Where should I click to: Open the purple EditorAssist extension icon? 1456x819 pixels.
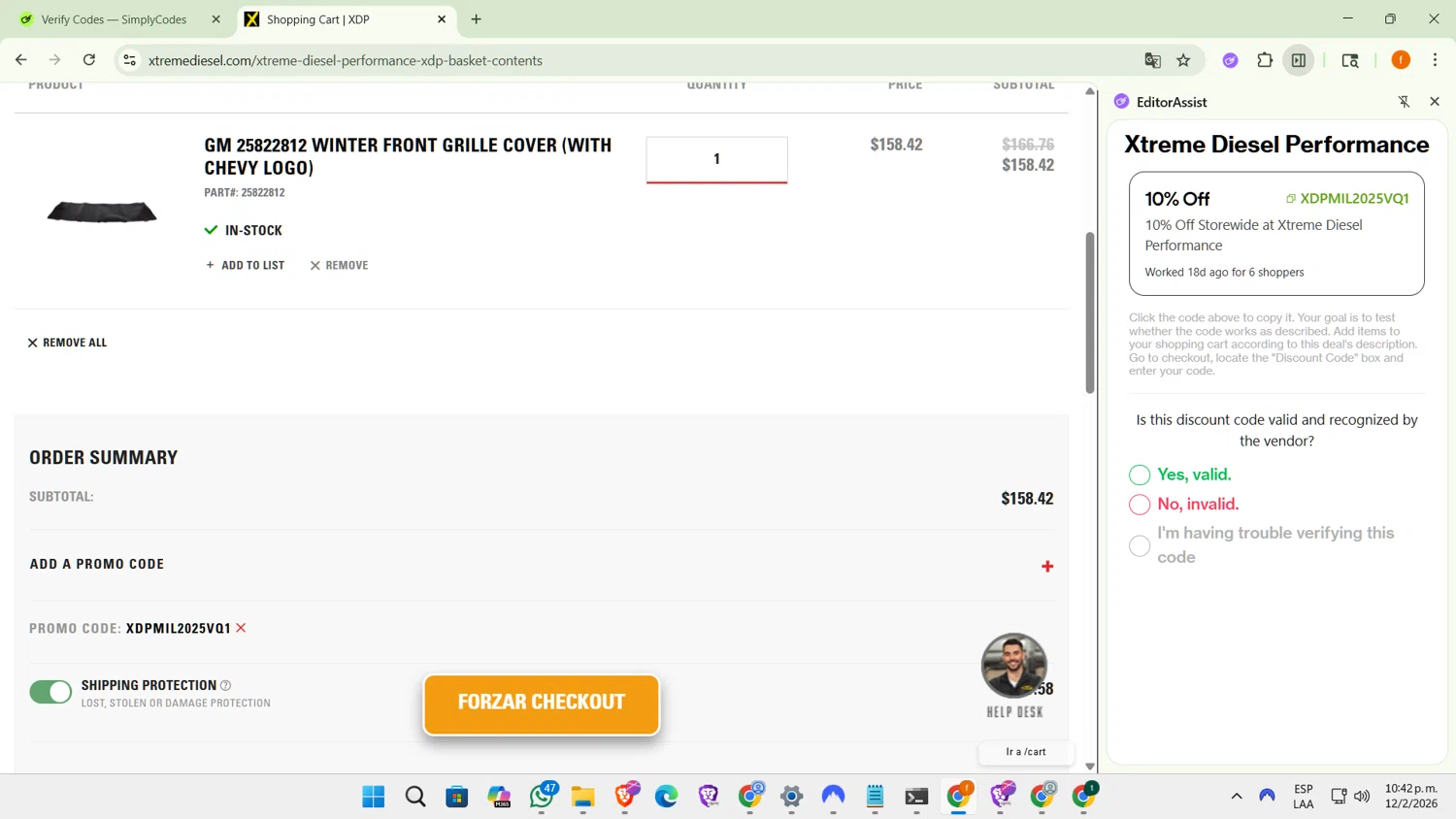point(1230,60)
